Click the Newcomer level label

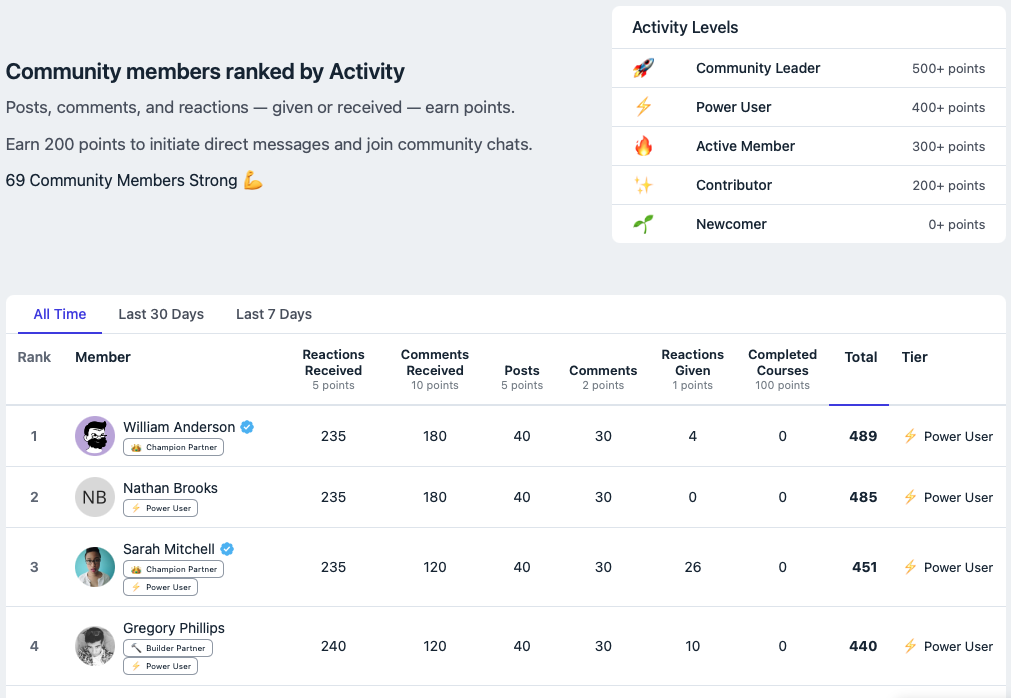[731, 224]
